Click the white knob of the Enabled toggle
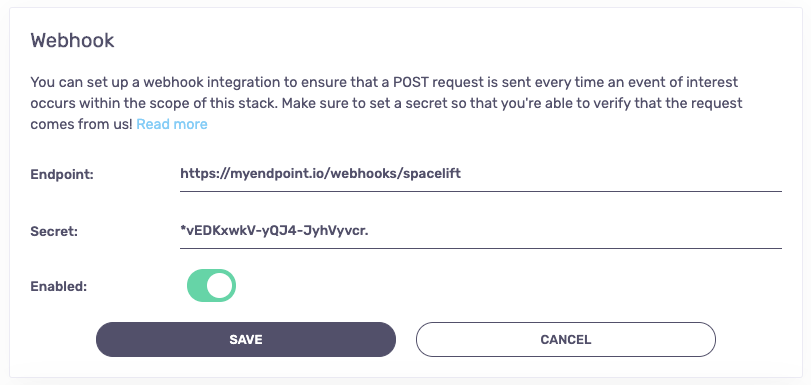This screenshot has width=811, height=385. tap(219, 286)
